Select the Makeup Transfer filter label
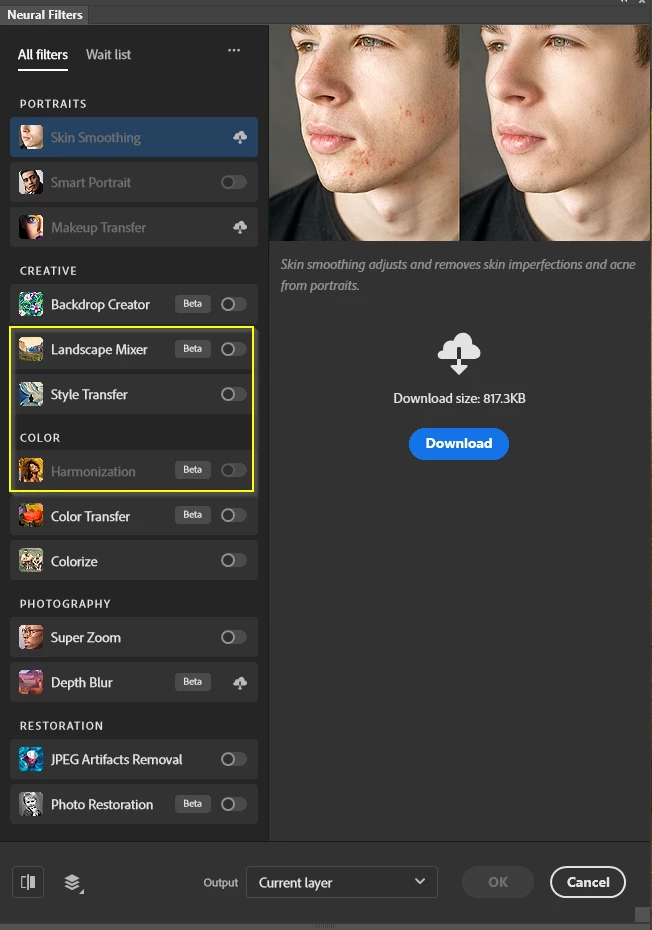The image size is (652, 930). (98, 228)
